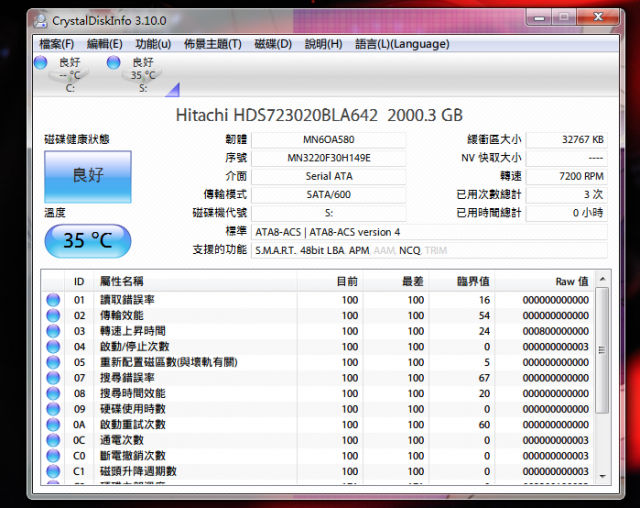Select row 通電次數
640x508 pixels.
coord(318,440)
